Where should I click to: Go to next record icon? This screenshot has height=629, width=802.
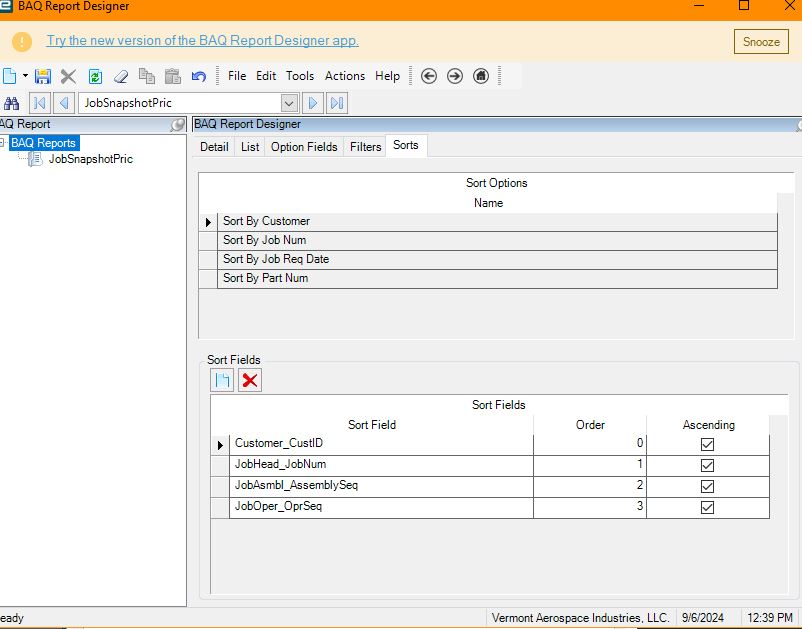click(313, 103)
